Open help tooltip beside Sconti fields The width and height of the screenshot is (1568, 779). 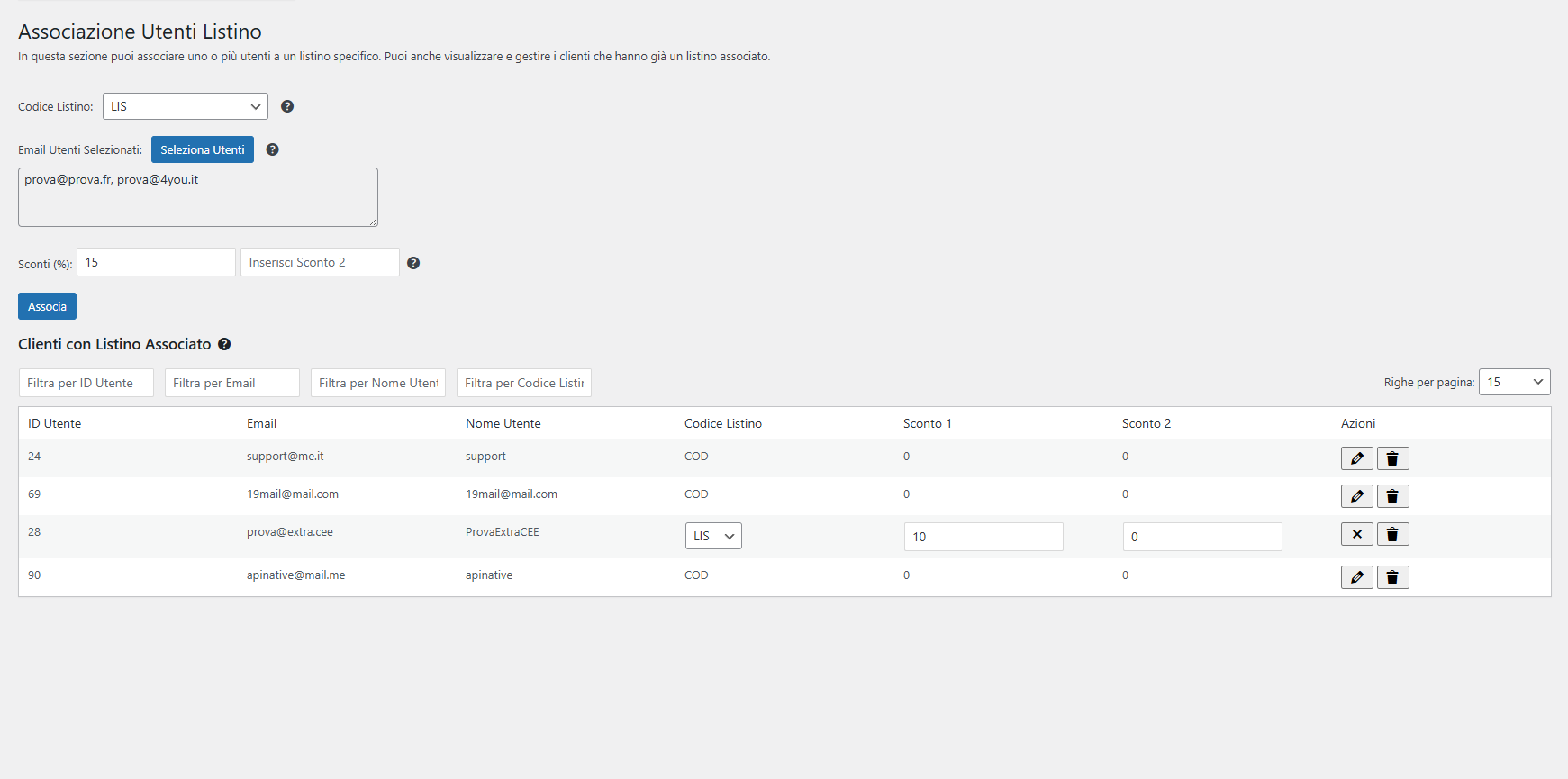(413, 263)
